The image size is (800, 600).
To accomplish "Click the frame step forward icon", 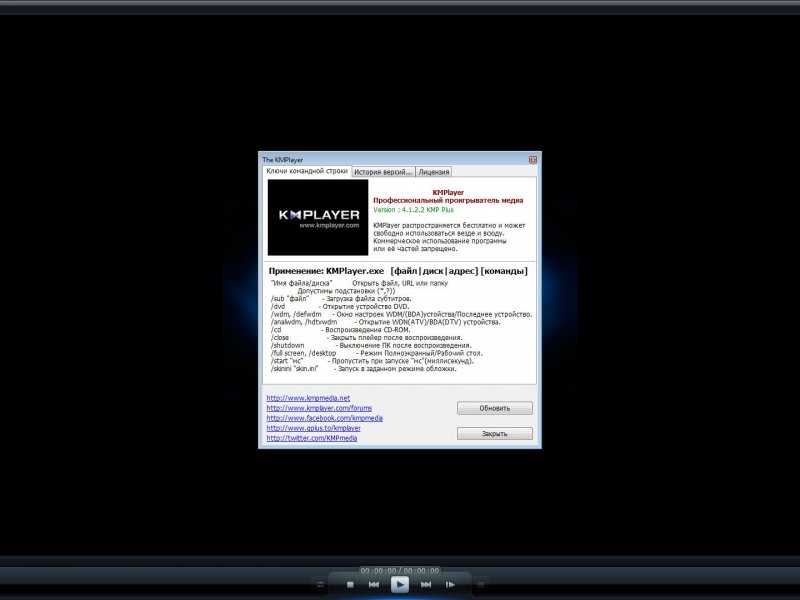I will pyautogui.click(x=450, y=585).
